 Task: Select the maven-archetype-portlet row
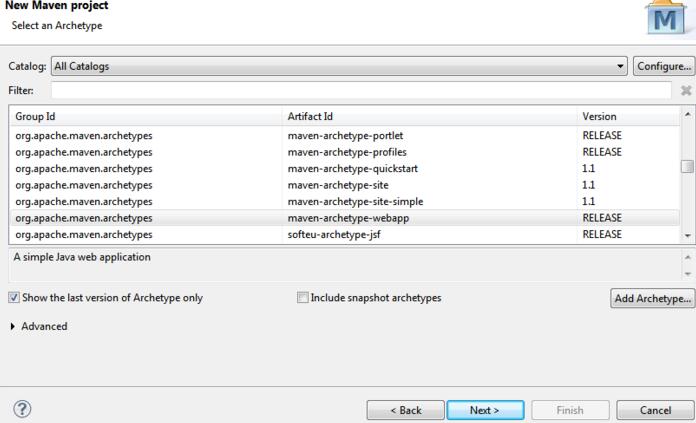[x=344, y=135]
